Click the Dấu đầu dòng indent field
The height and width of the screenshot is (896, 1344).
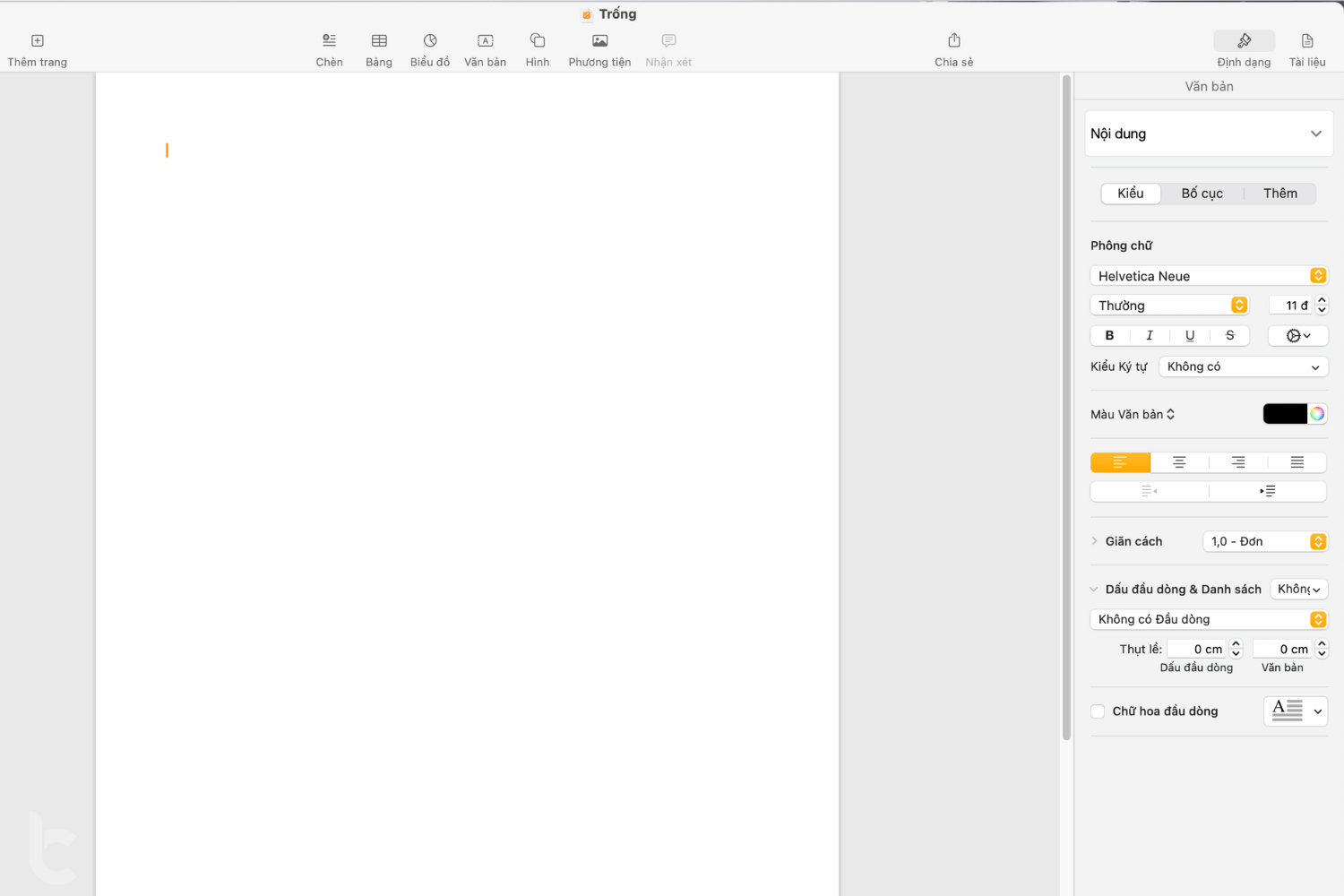pyautogui.click(x=1198, y=649)
